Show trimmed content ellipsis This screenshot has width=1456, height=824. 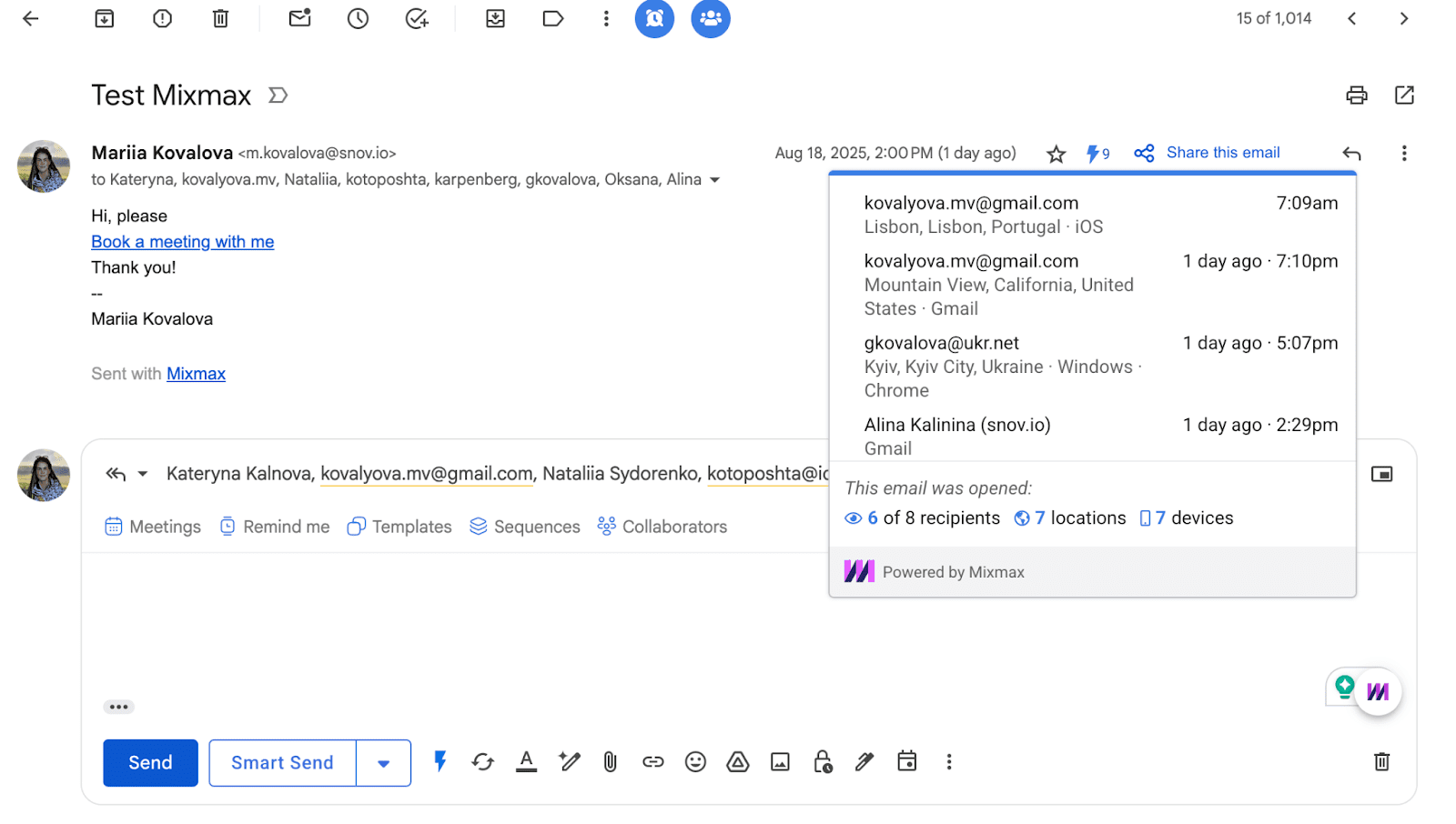118,707
